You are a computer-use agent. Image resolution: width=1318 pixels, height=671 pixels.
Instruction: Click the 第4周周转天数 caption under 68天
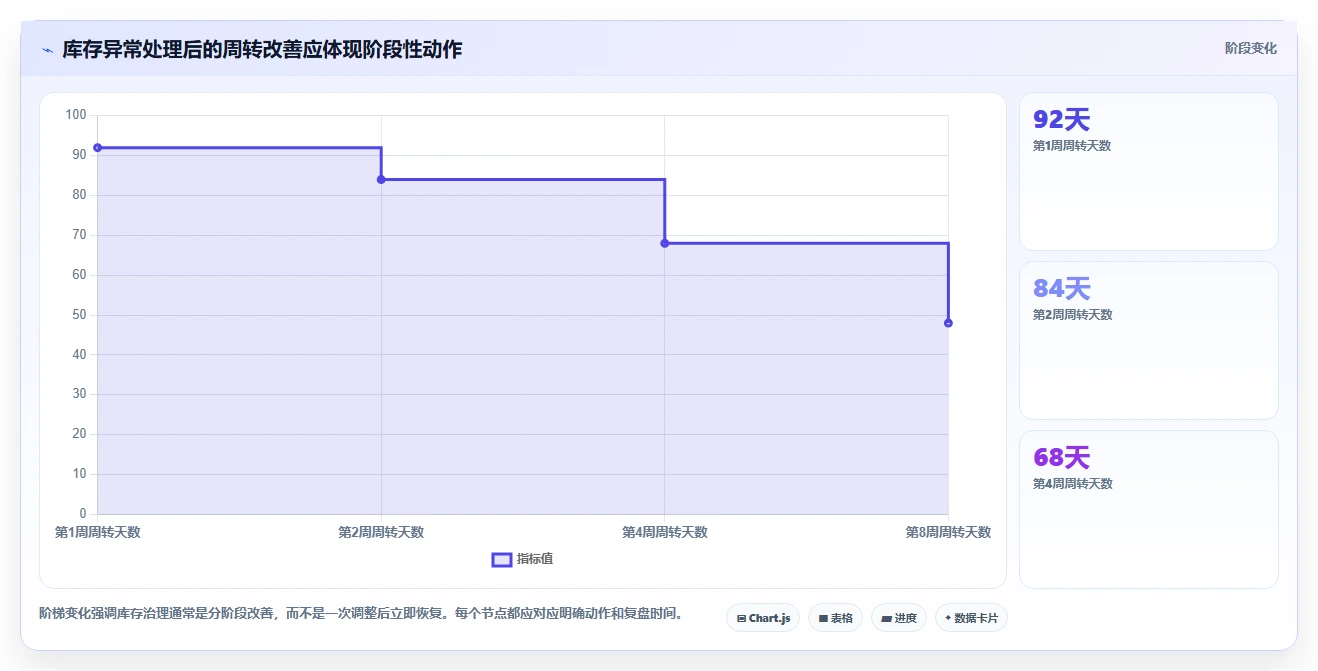coord(1072,484)
